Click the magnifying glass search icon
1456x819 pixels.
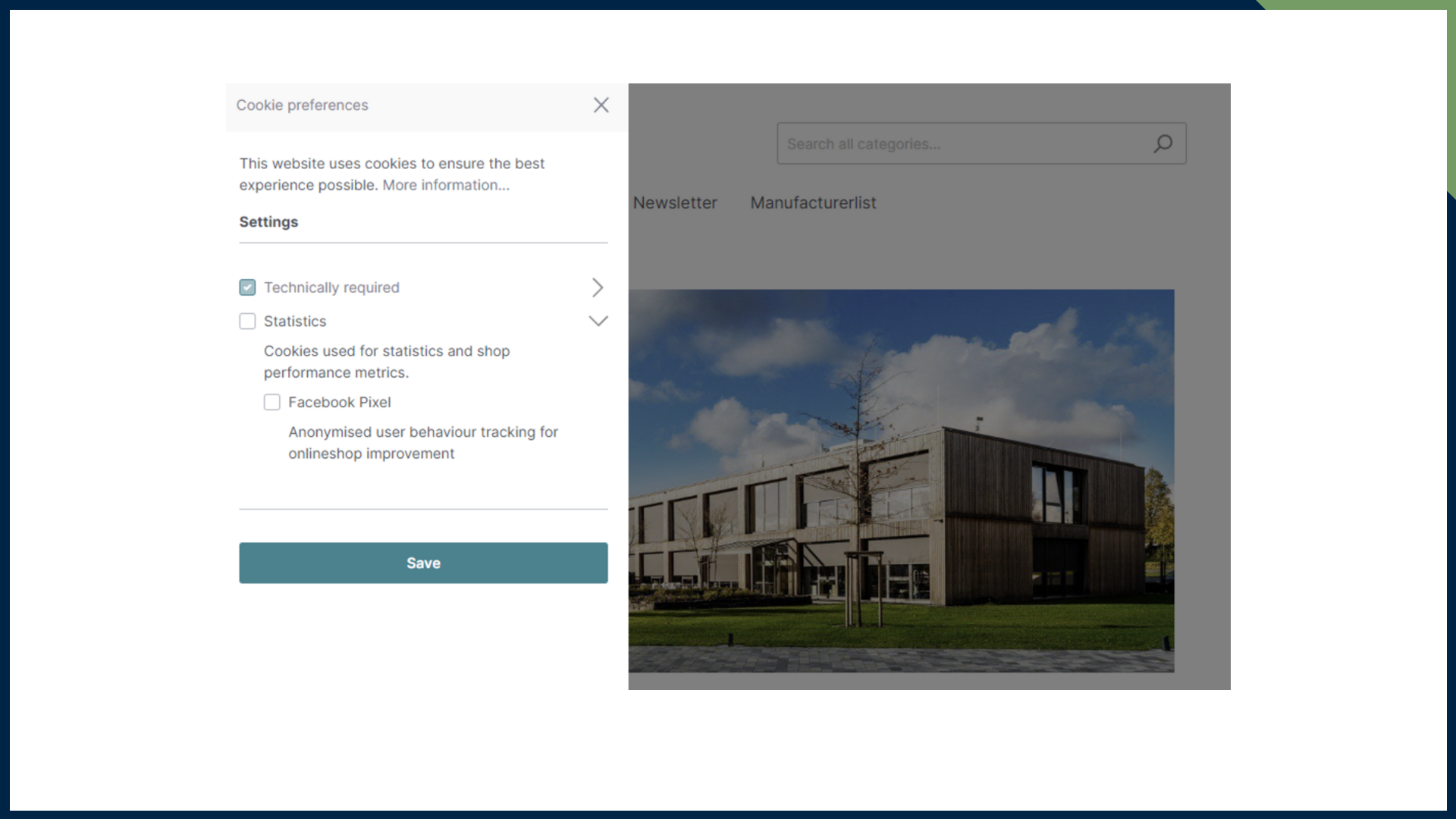click(x=1163, y=143)
